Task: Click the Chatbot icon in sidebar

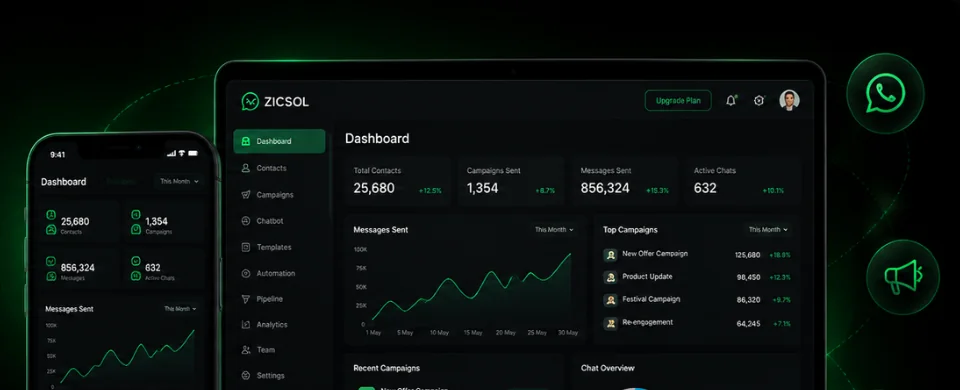Action: pyautogui.click(x=246, y=221)
